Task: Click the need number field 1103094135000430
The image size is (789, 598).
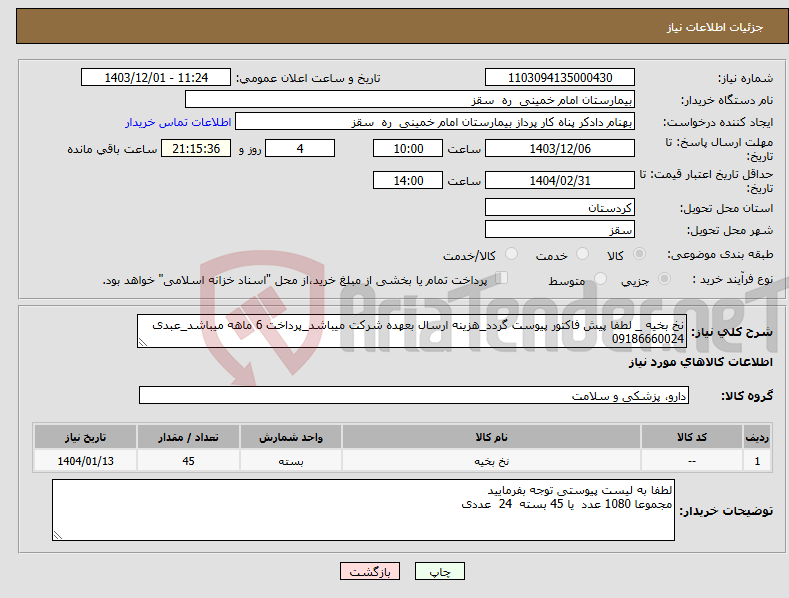Action: [x=560, y=78]
